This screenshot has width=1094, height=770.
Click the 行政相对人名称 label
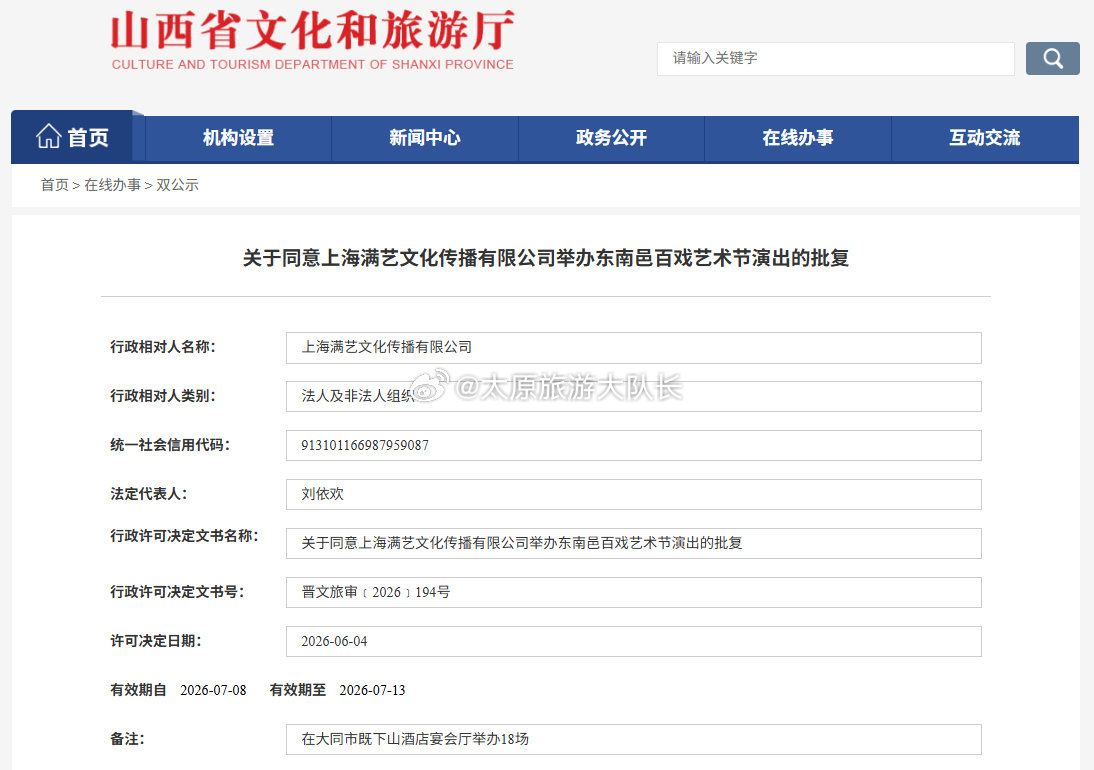163,347
